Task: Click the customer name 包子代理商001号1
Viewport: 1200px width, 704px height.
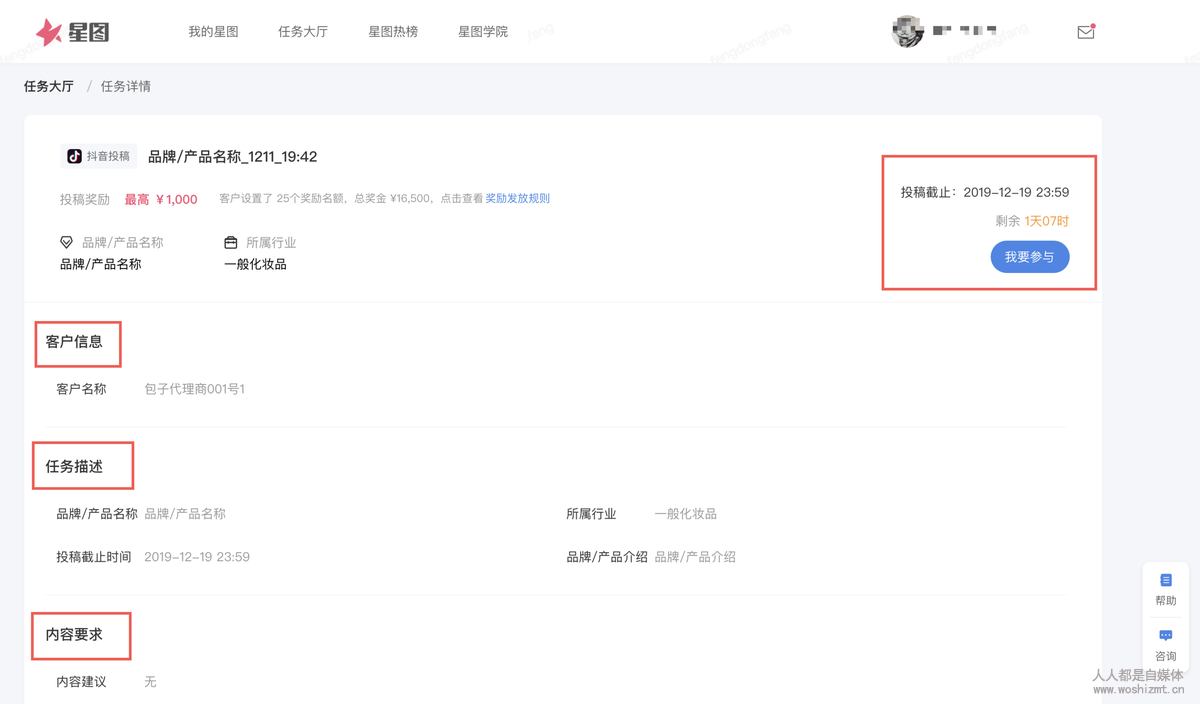Action: click(x=194, y=389)
